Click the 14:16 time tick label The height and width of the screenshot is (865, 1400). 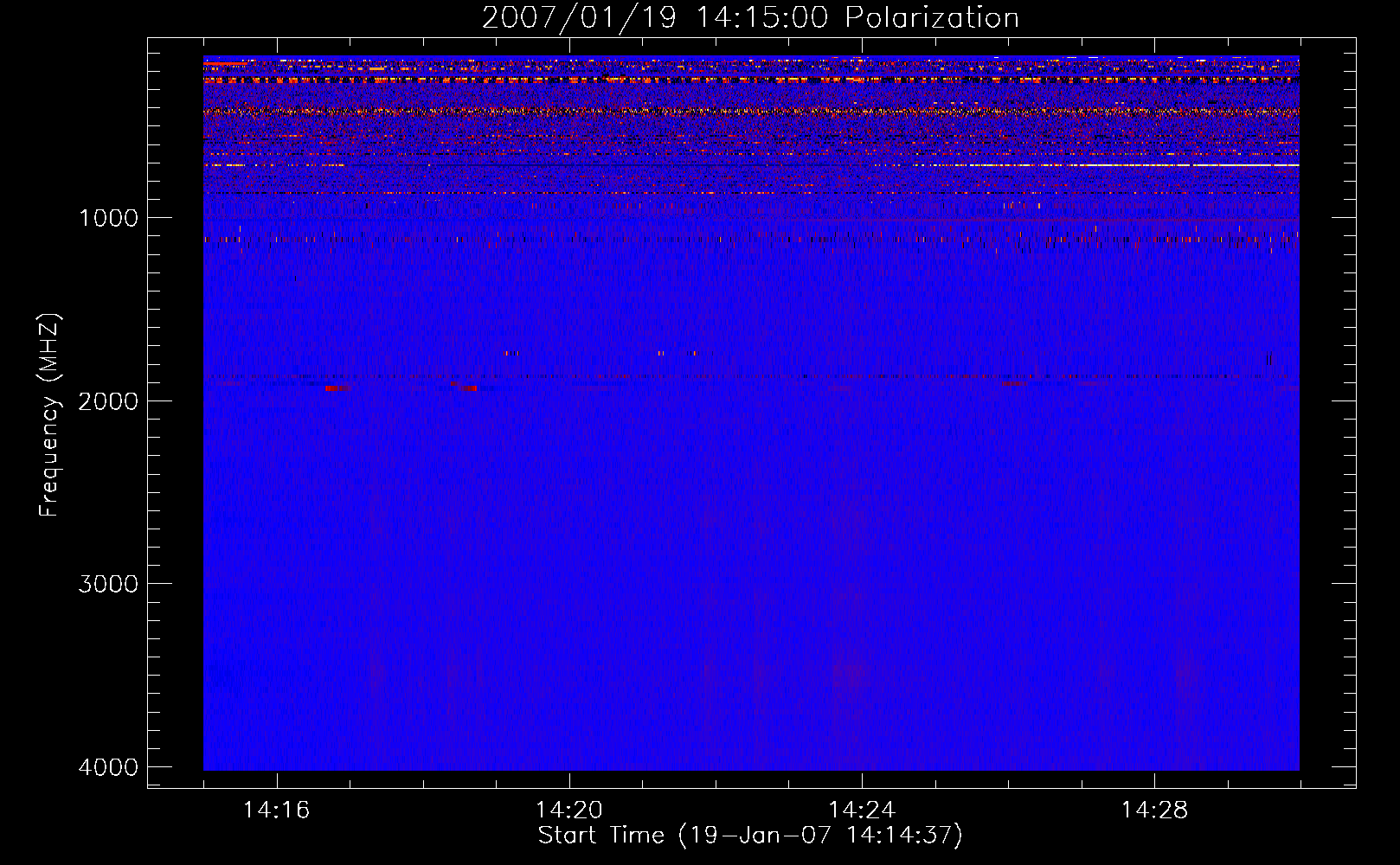point(277,811)
